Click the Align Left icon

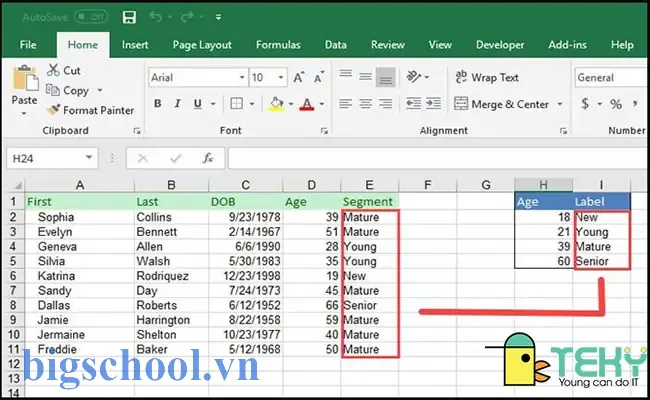click(345, 104)
